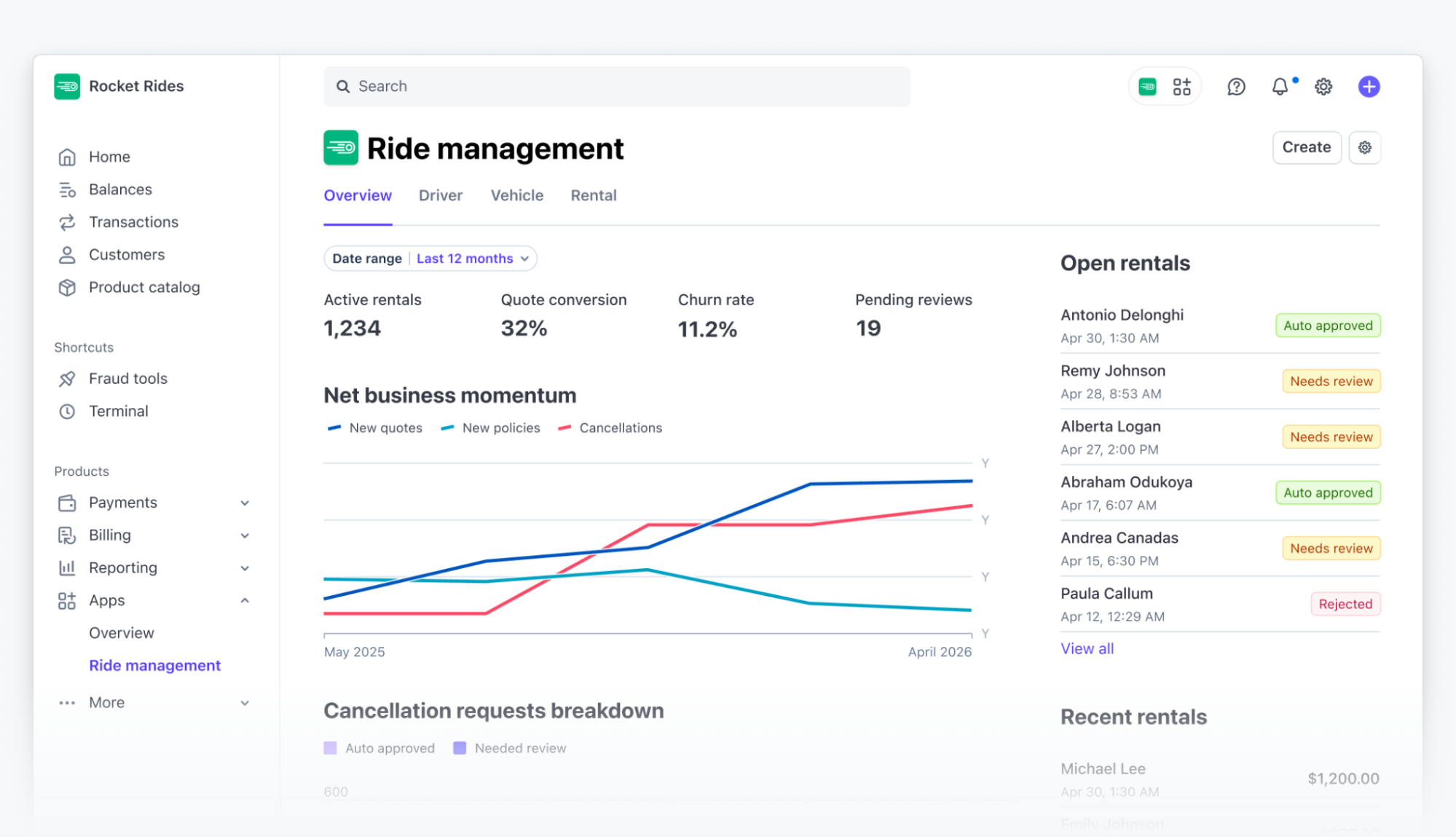
Task: Open Ride management in Apps submenu
Action: (154, 666)
